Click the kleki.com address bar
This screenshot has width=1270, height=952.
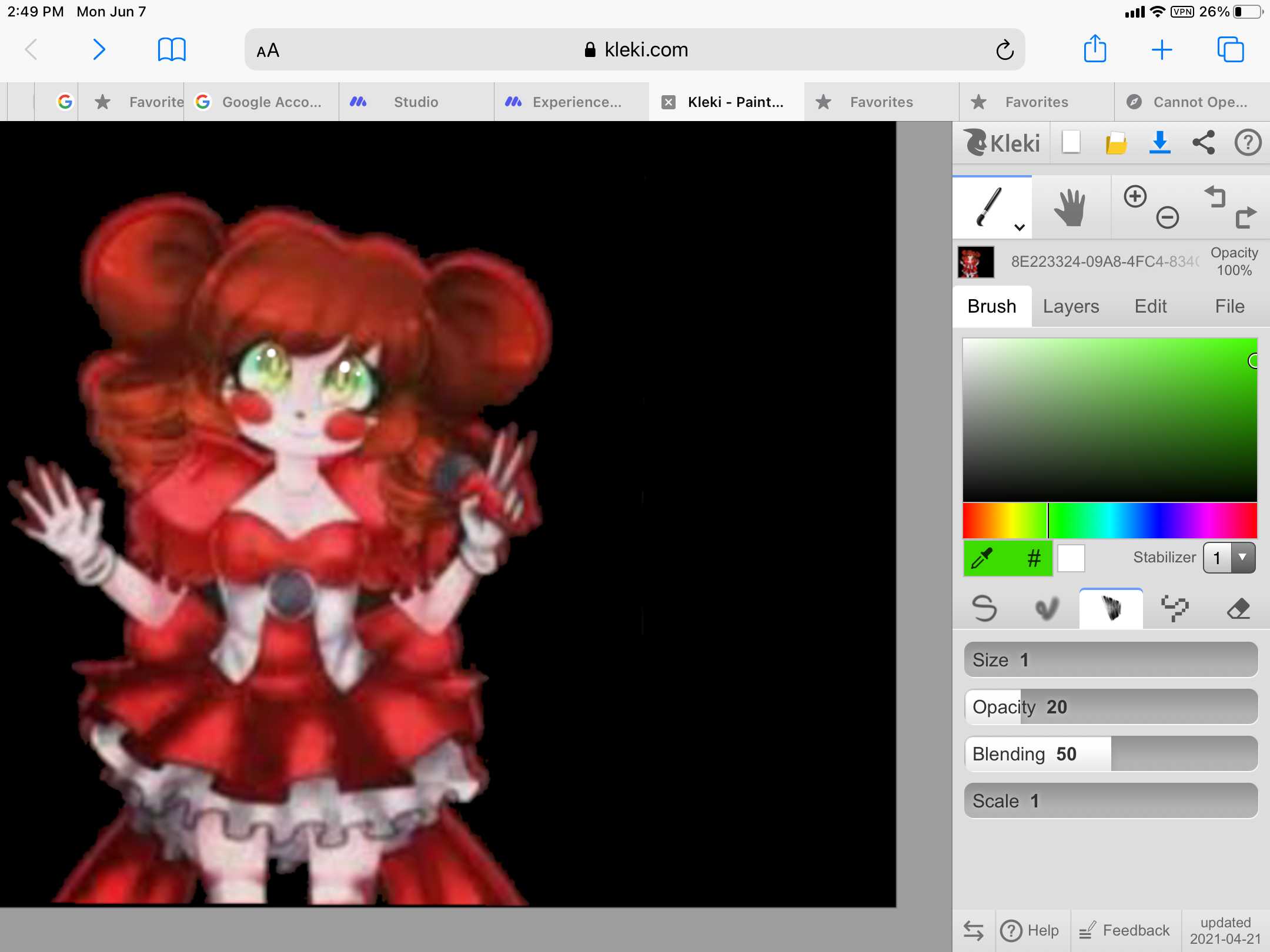(x=635, y=50)
